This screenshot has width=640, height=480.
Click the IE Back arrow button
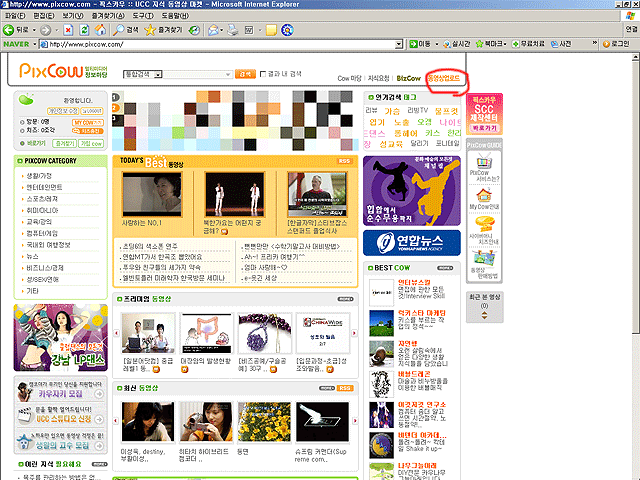pos(9,30)
